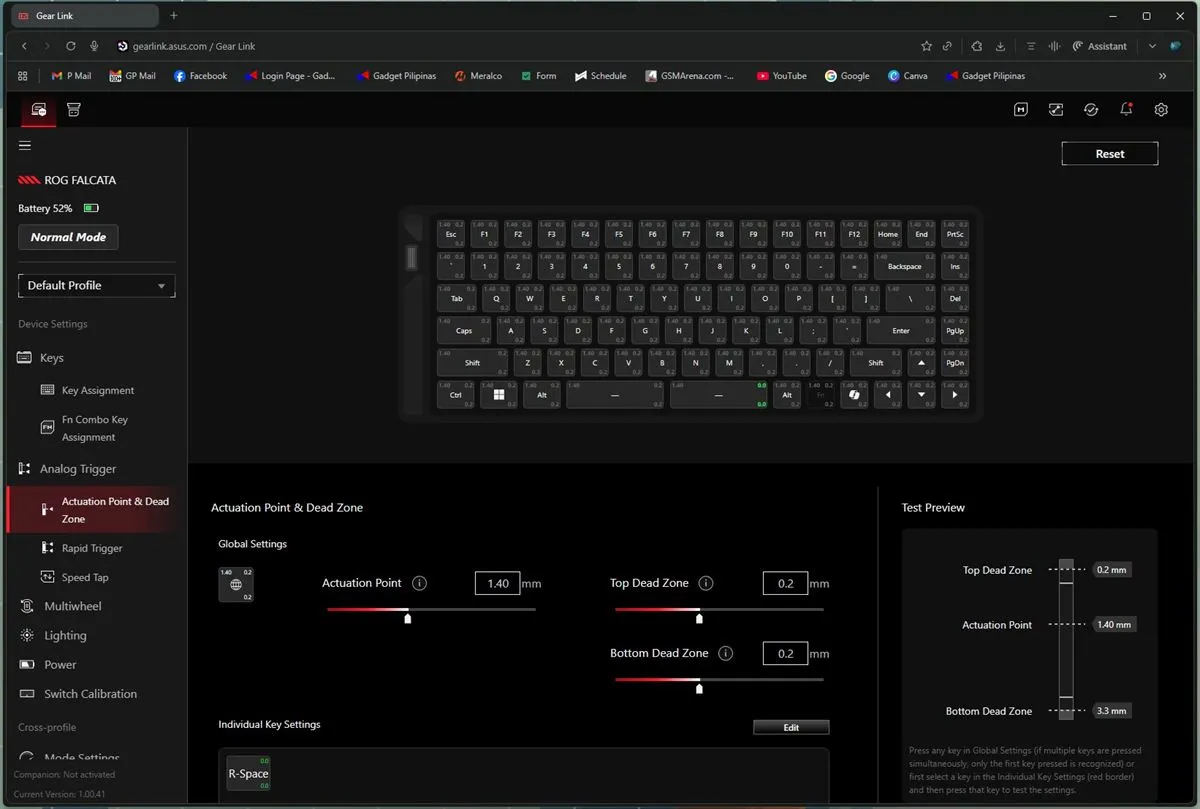
Task: Open the device tab icon in Gear Link
Action: pos(39,110)
